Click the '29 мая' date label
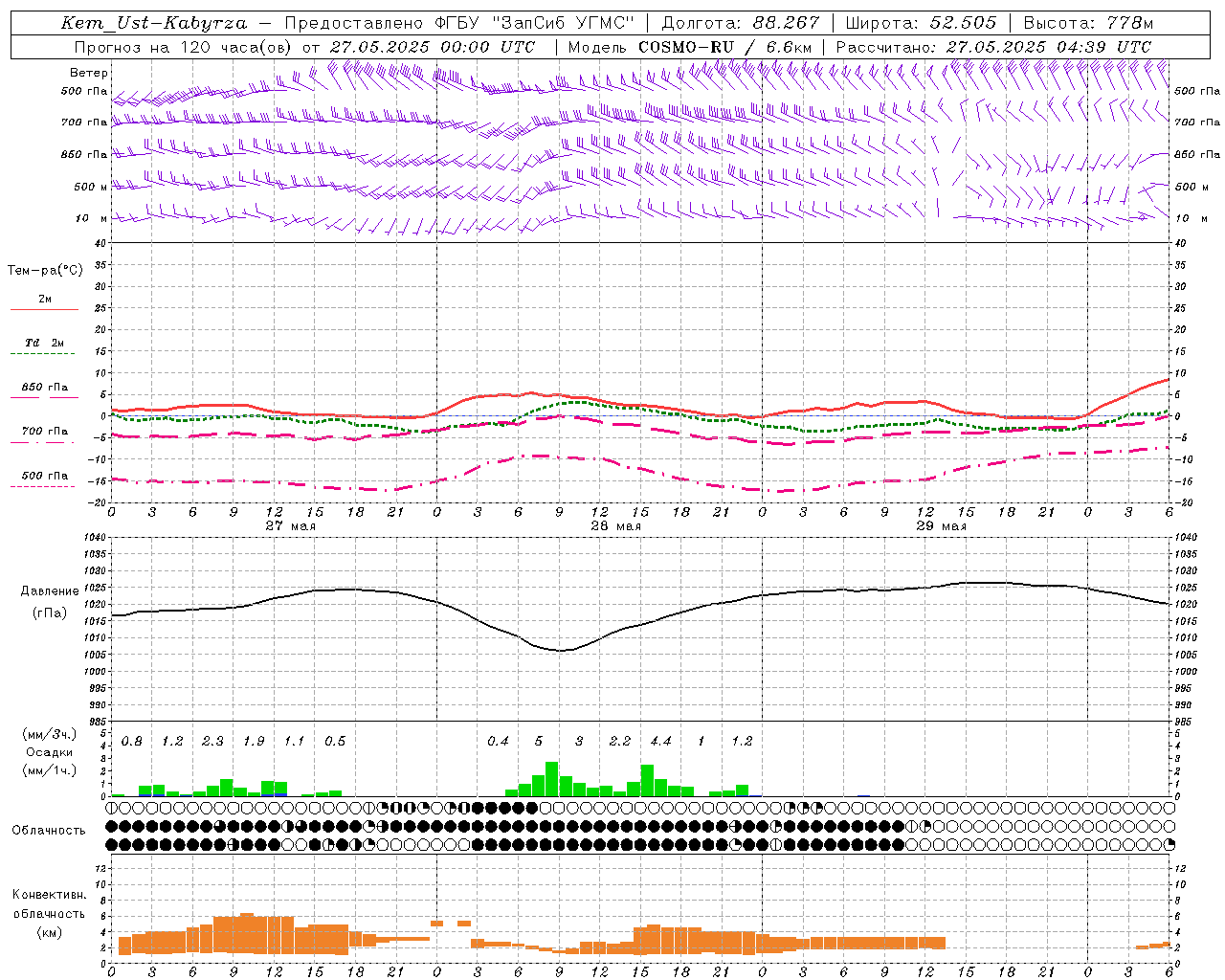Viewport: 1225px width, 980px height. [x=942, y=526]
